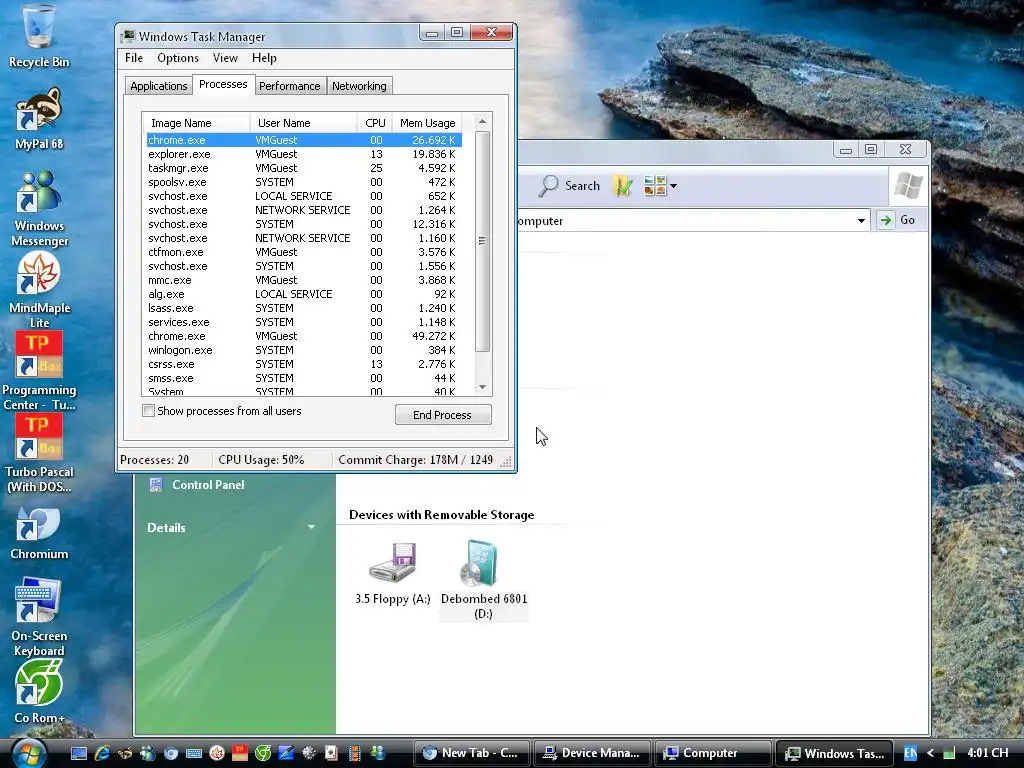Select the ctfmon.exe process row
1024x768 pixels.
tap(304, 252)
